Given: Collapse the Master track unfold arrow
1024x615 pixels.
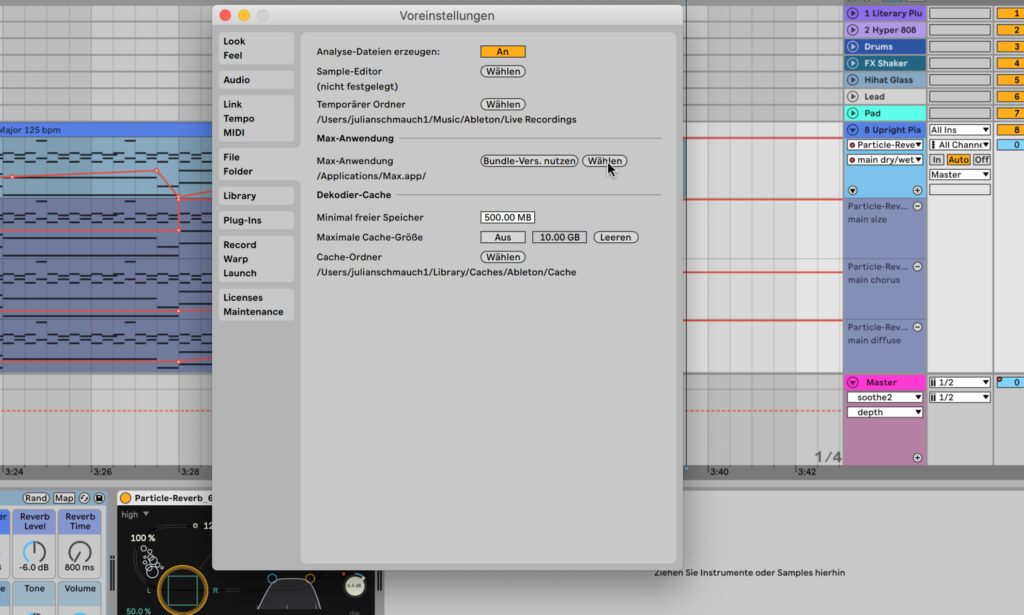Looking at the screenshot, I should click(x=852, y=383).
